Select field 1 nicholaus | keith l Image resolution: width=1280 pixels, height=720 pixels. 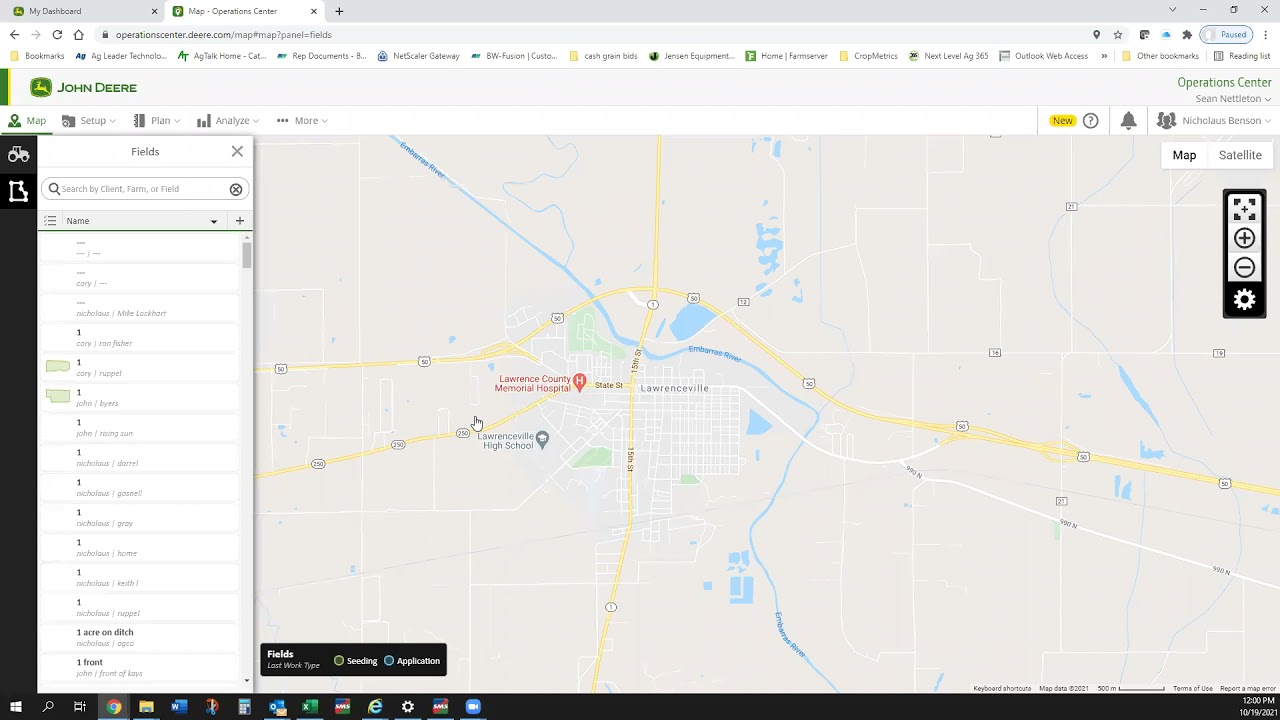(x=139, y=578)
